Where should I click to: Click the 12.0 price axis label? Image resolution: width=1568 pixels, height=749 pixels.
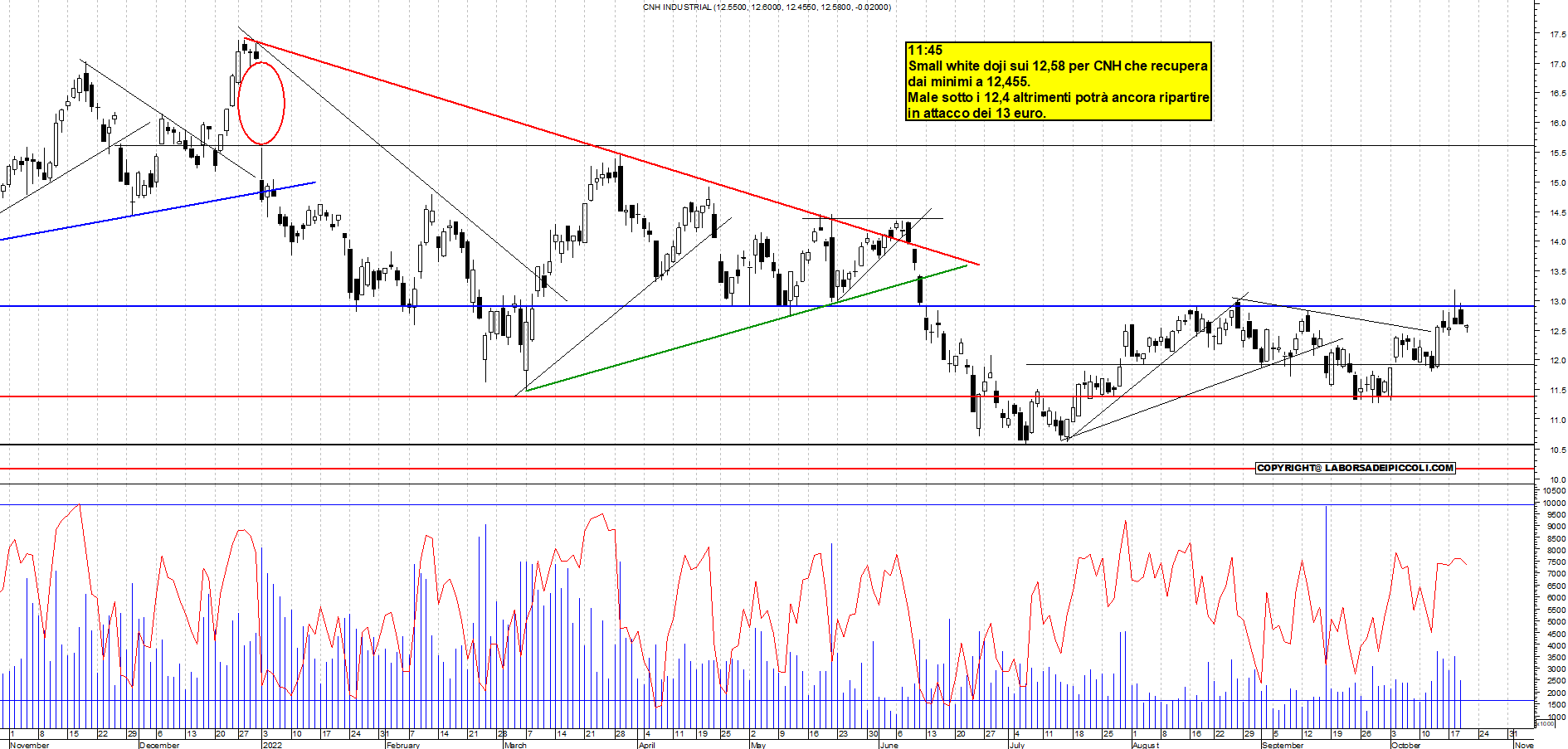tap(1557, 361)
